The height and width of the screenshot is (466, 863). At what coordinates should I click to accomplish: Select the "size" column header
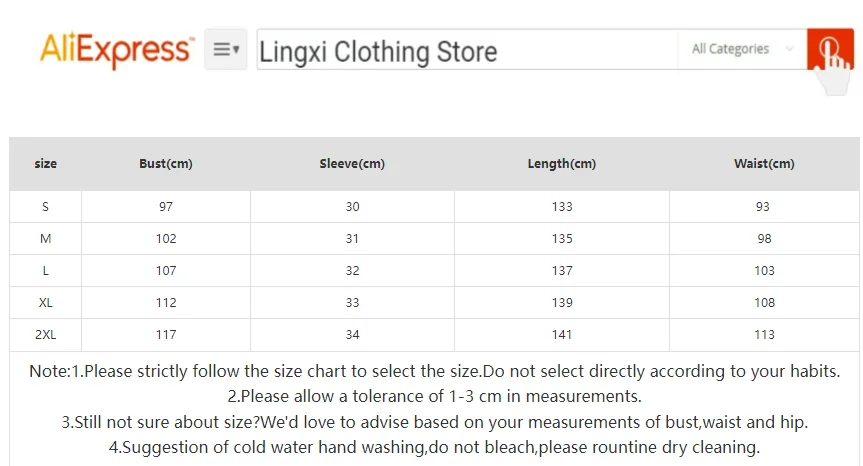pyautogui.click(x=45, y=164)
